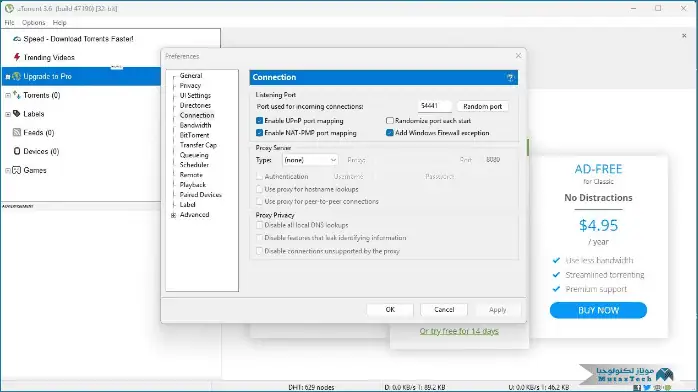This screenshot has width=698, height=392.
Task: Check Disable all local DNS lookups
Action: pyautogui.click(x=259, y=225)
